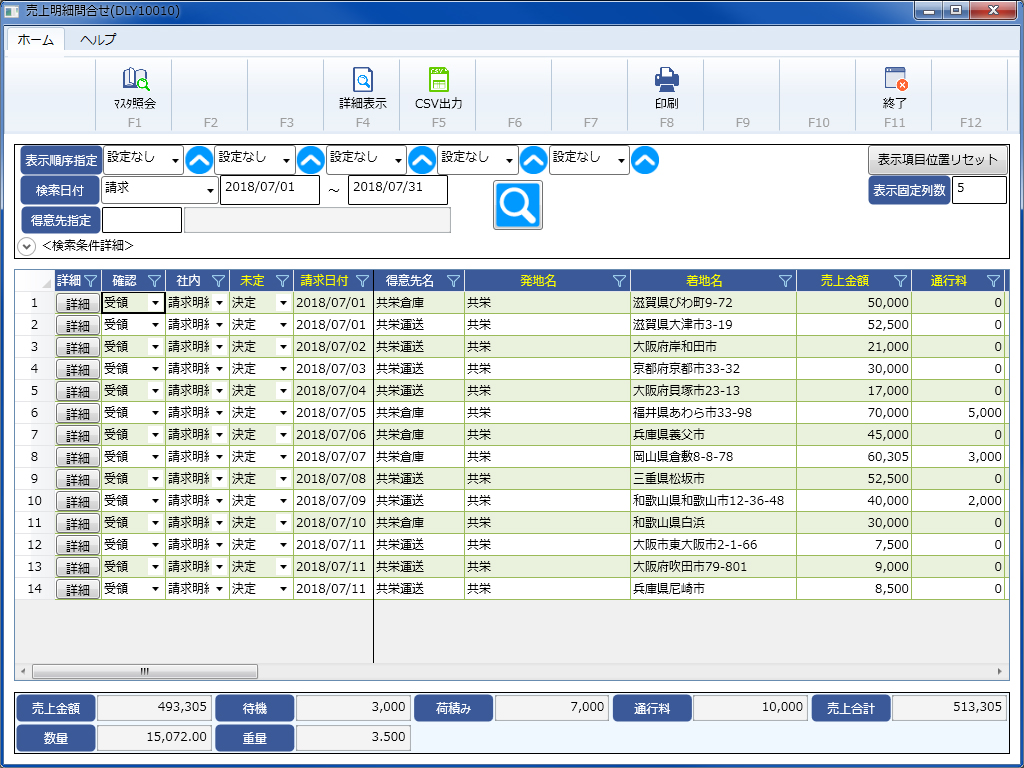This screenshot has height=768, width=1024.
Task: Click the scrollbar right arrow
Action: coord(999,671)
